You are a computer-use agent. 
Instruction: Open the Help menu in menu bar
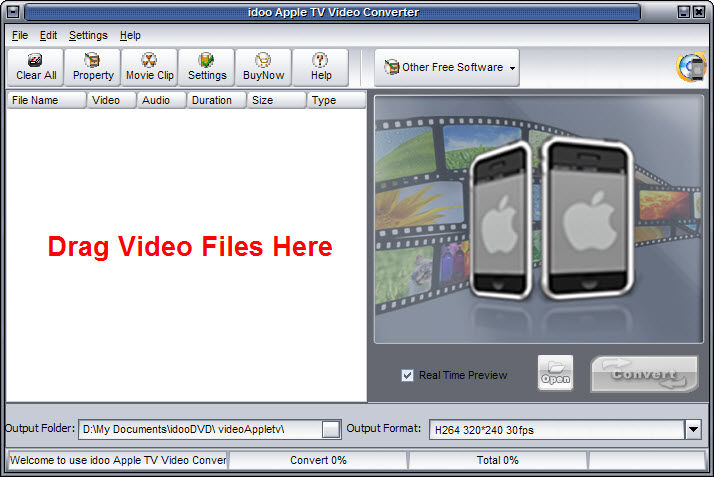(130, 35)
